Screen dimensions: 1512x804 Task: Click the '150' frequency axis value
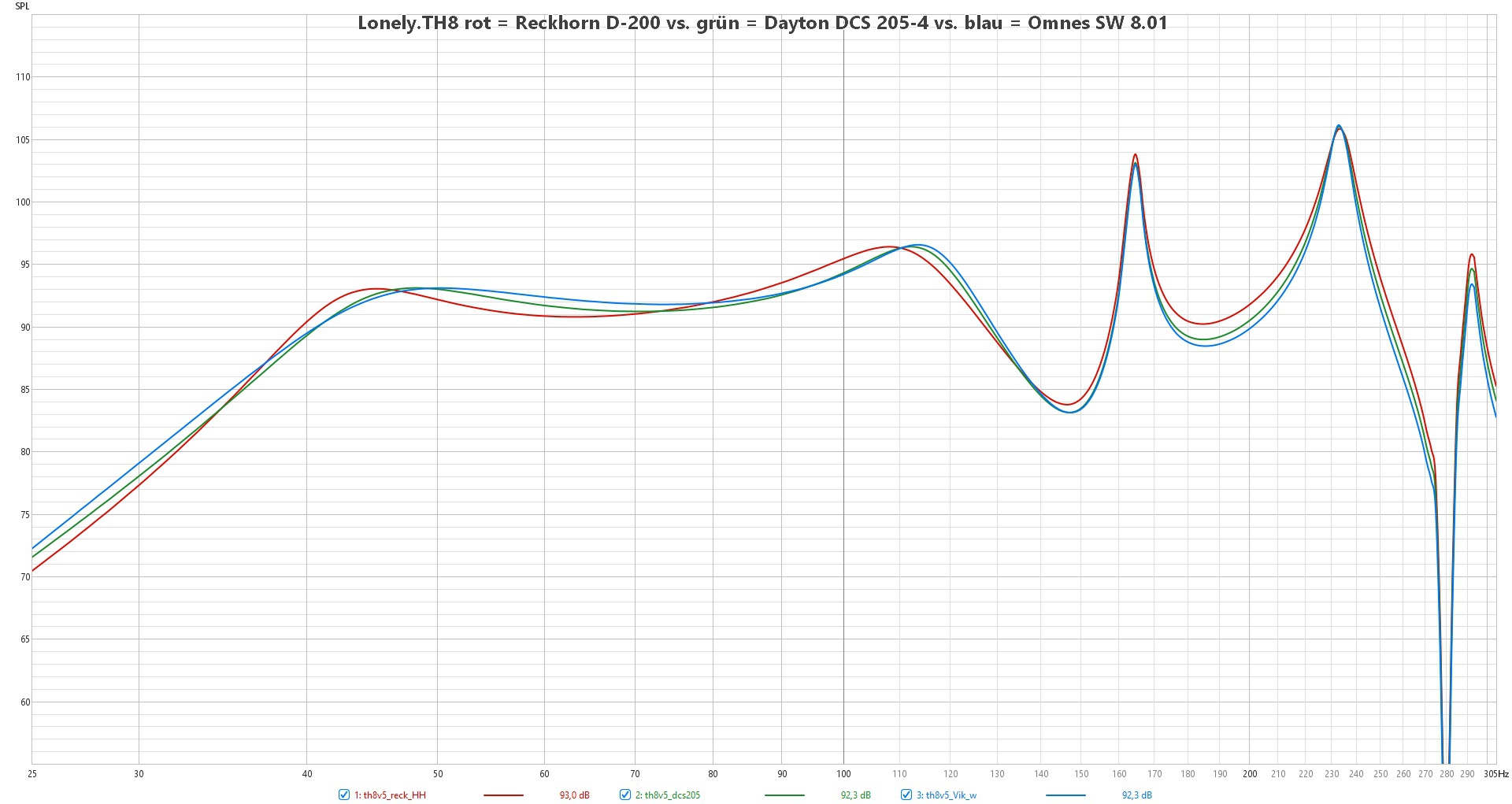pyautogui.click(x=1081, y=774)
